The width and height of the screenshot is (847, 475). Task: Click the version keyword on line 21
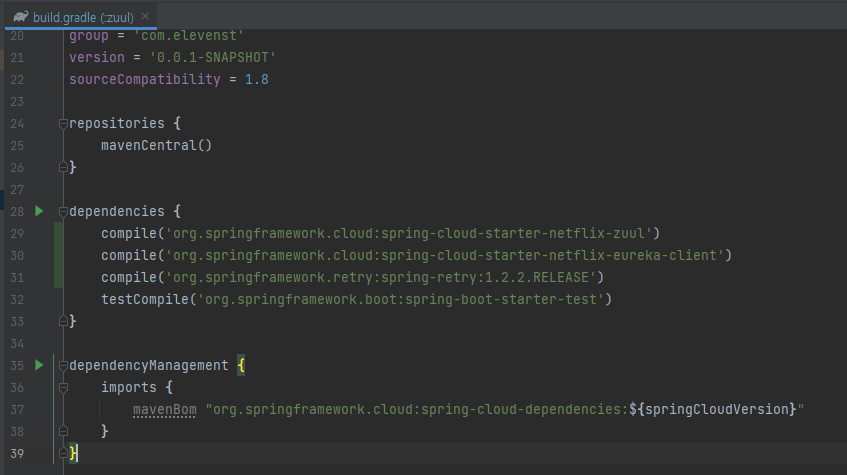pyautogui.click(x=97, y=57)
